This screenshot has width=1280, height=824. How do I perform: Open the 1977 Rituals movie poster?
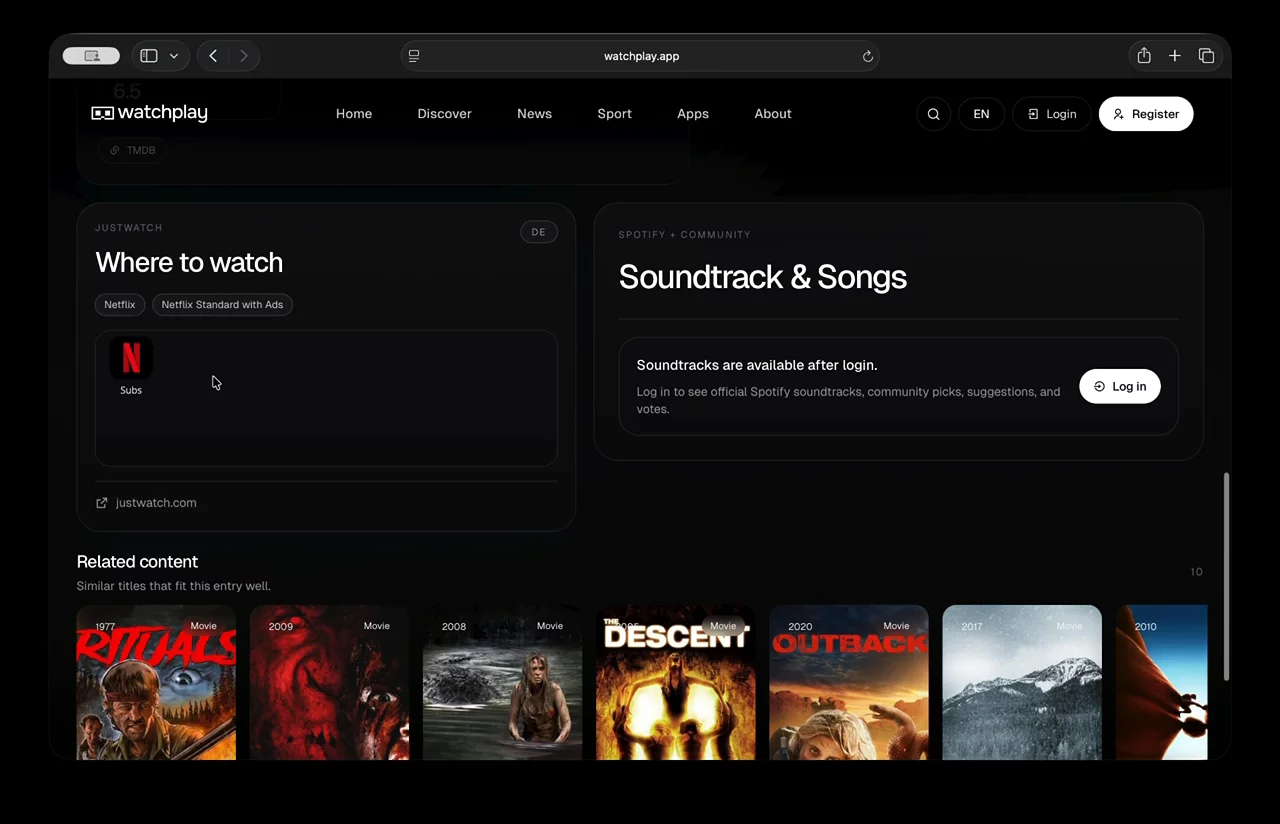[156, 682]
